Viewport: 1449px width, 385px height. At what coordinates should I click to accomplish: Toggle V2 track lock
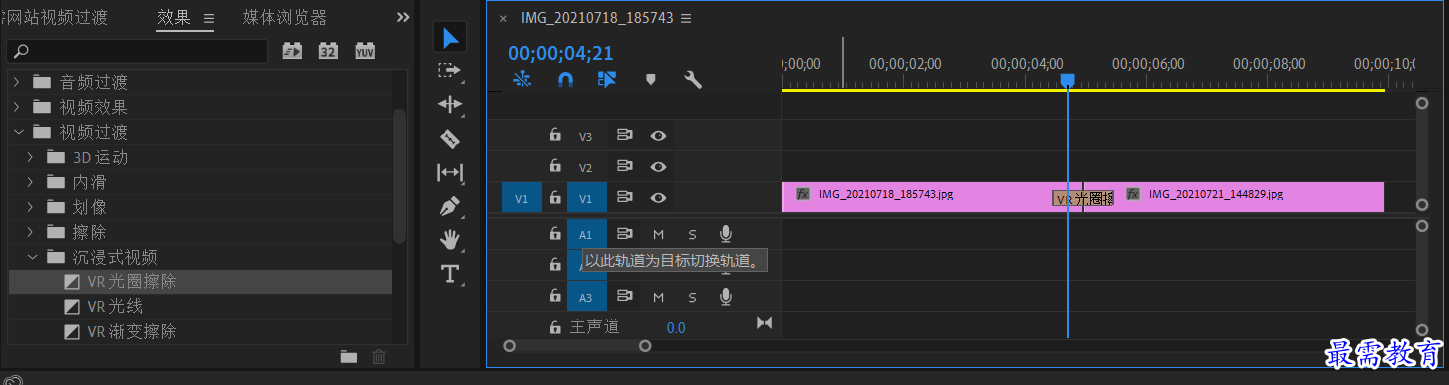pos(555,166)
